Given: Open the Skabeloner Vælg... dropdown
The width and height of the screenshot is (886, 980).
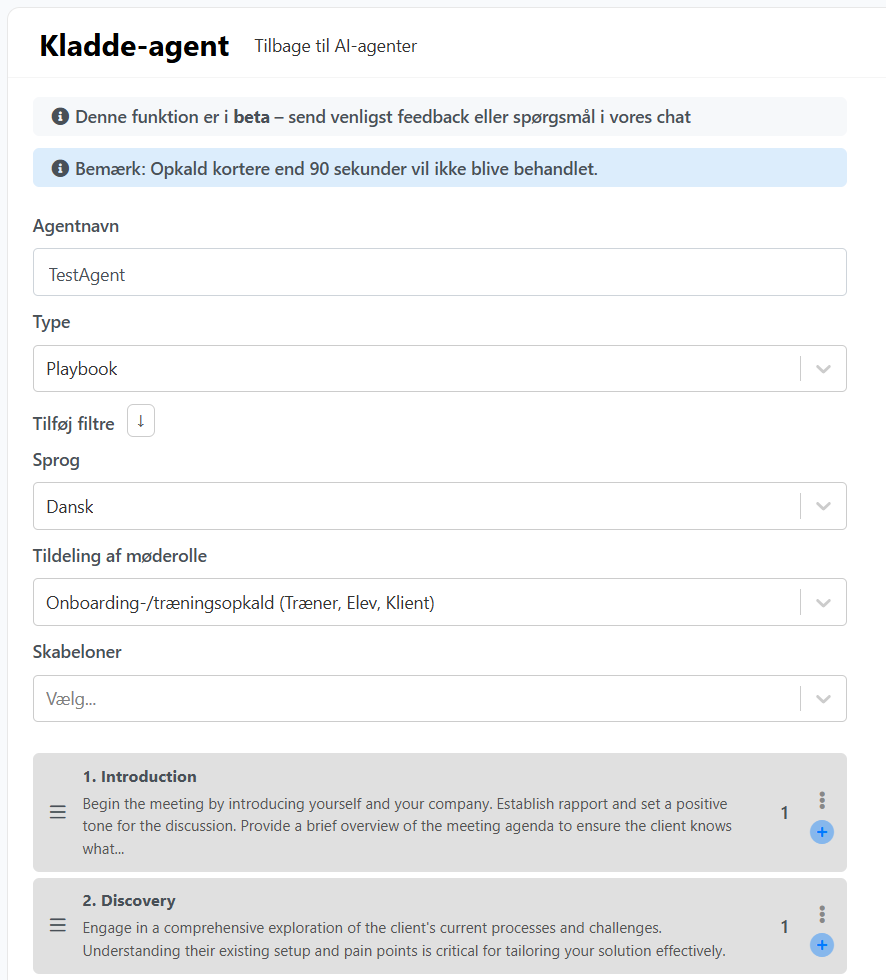Looking at the screenshot, I should (x=440, y=699).
